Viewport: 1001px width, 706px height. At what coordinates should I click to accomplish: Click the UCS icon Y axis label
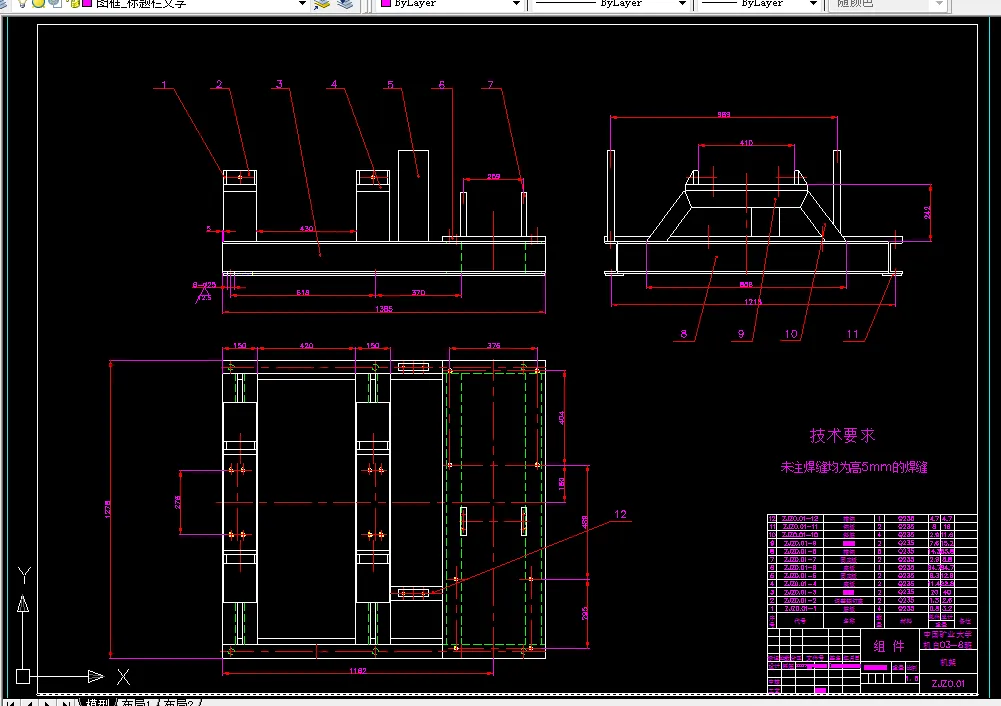[24, 575]
